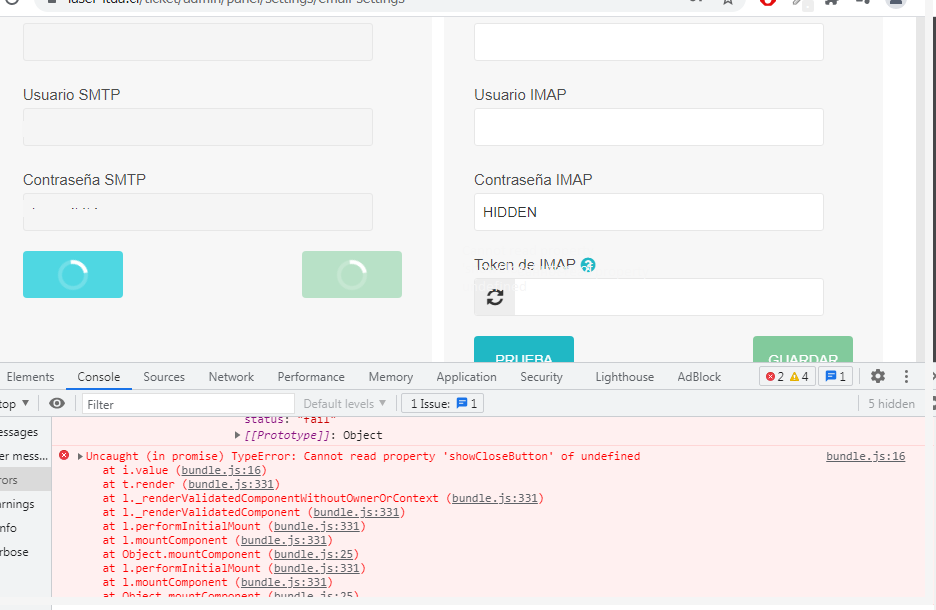Toggle the cyan switch below Contraseña SMTP
This screenshot has height=610, width=936.
[72, 274]
